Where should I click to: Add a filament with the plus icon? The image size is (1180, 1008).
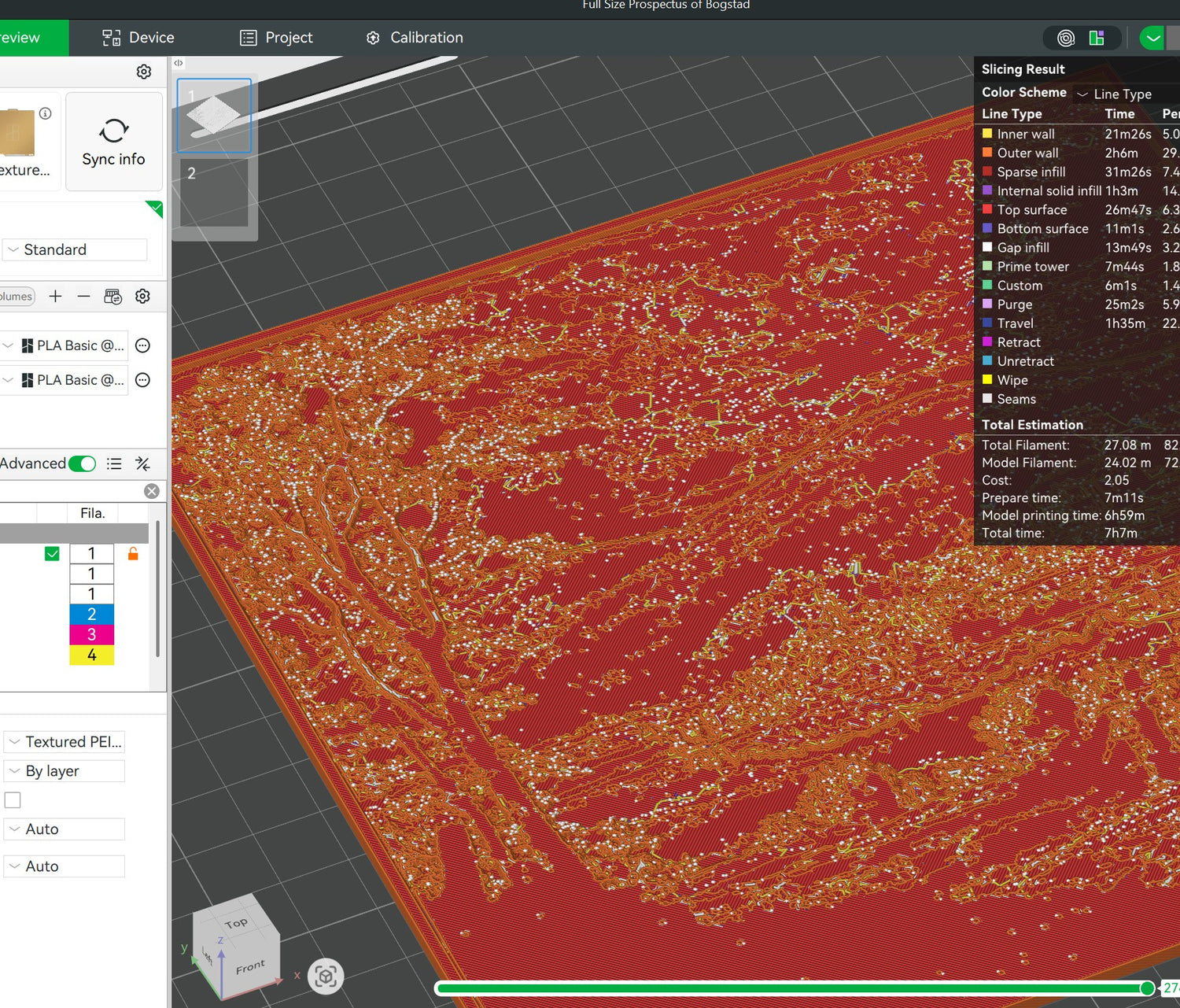pos(55,297)
